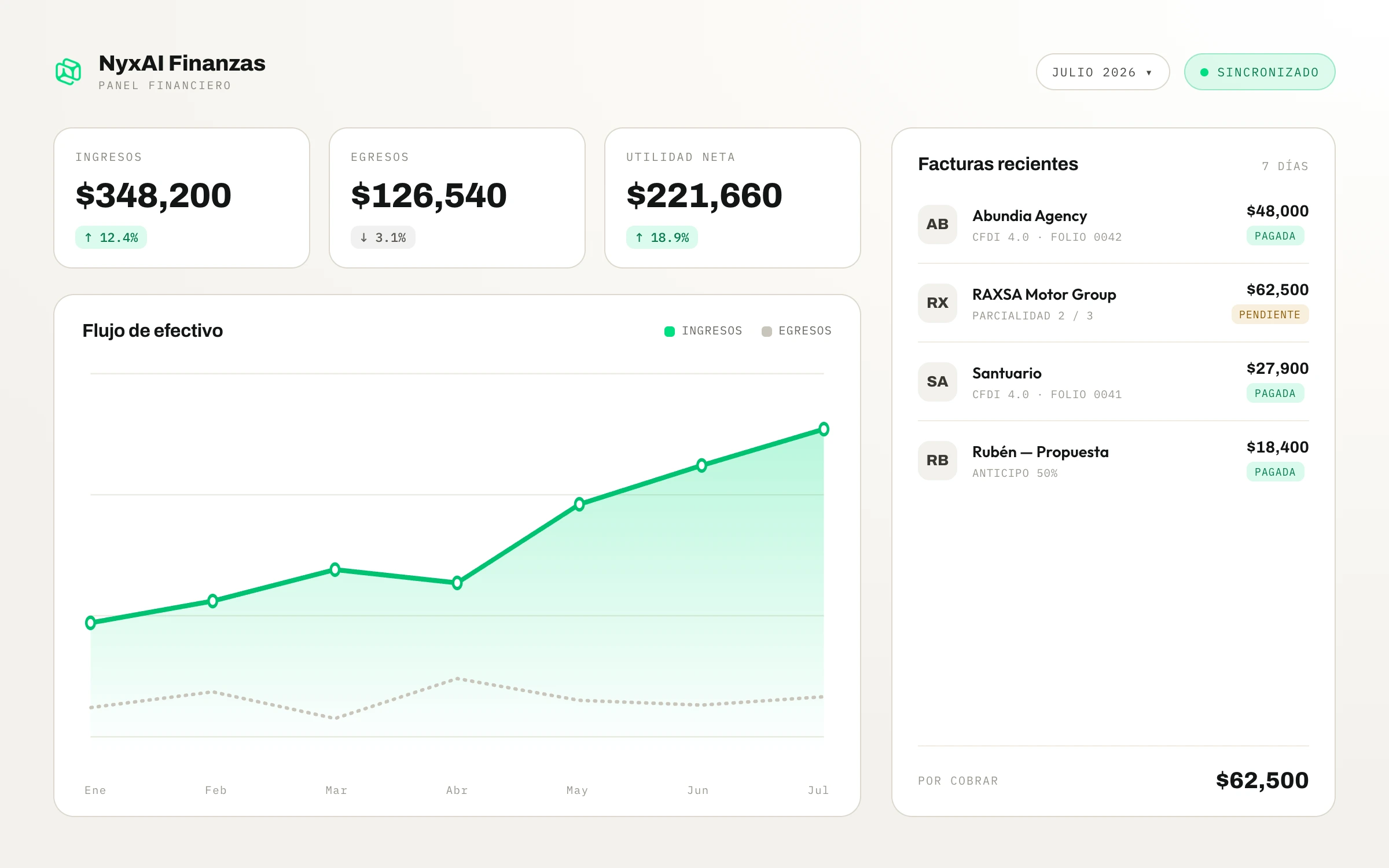Click the 3.1% down-arrow badge under Egresos

pyautogui.click(x=383, y=237)
